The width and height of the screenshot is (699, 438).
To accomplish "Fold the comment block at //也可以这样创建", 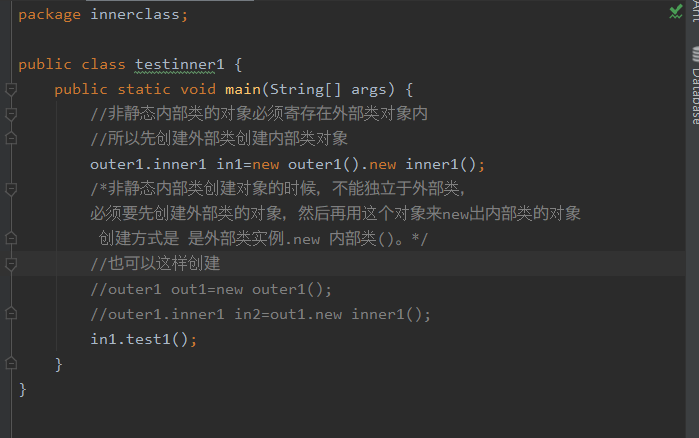I will pyautogui.click(x=11, y=264).
